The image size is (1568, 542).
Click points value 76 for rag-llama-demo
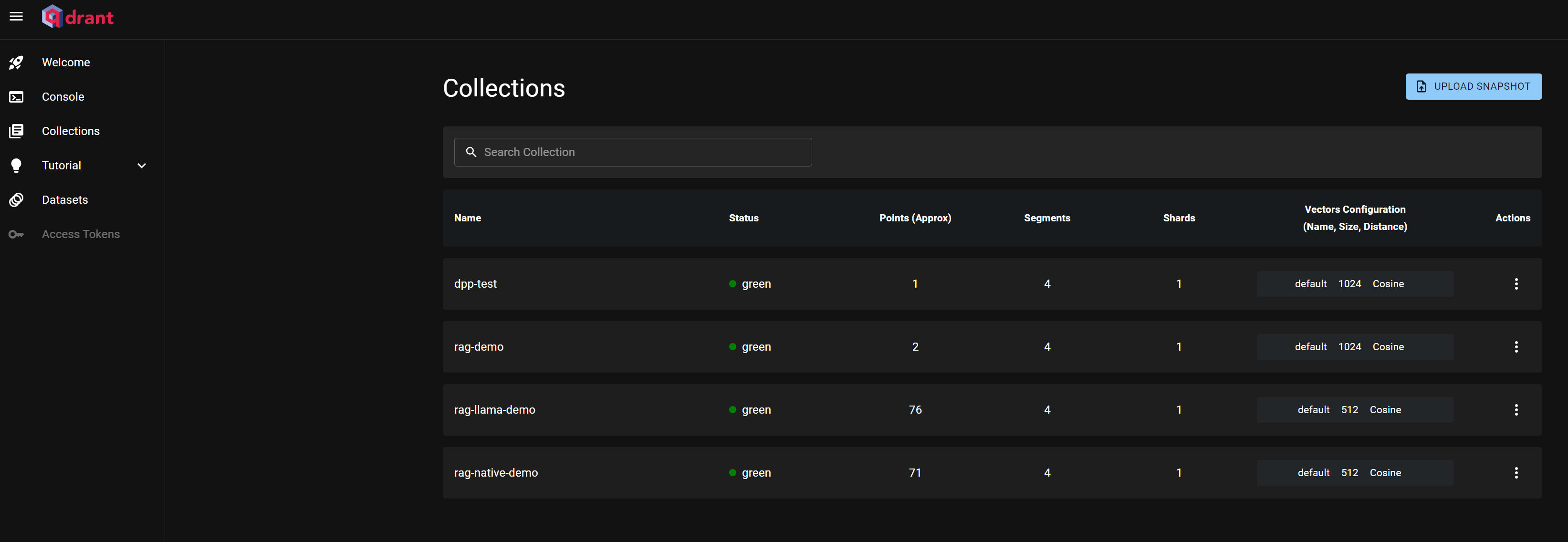click(x=915, y=410)
